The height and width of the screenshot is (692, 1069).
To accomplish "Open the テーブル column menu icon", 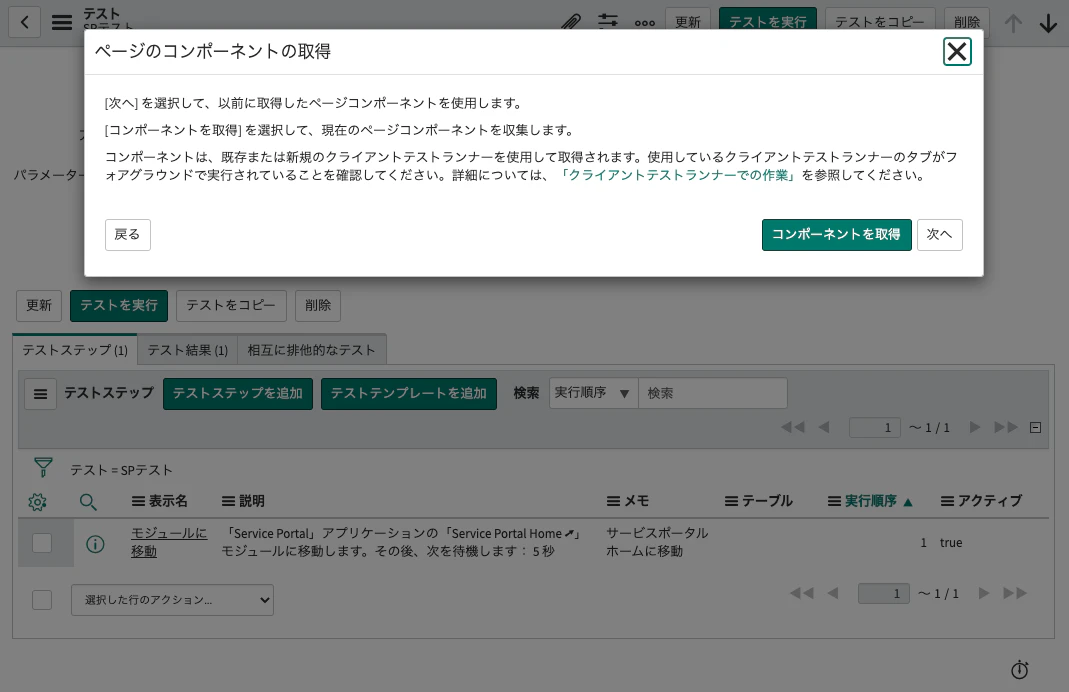I will point(731,502).
